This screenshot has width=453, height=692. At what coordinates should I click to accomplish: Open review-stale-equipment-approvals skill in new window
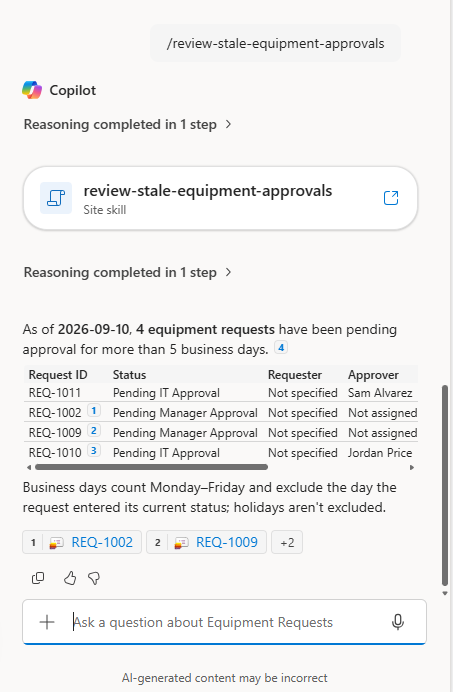(391, 198)
